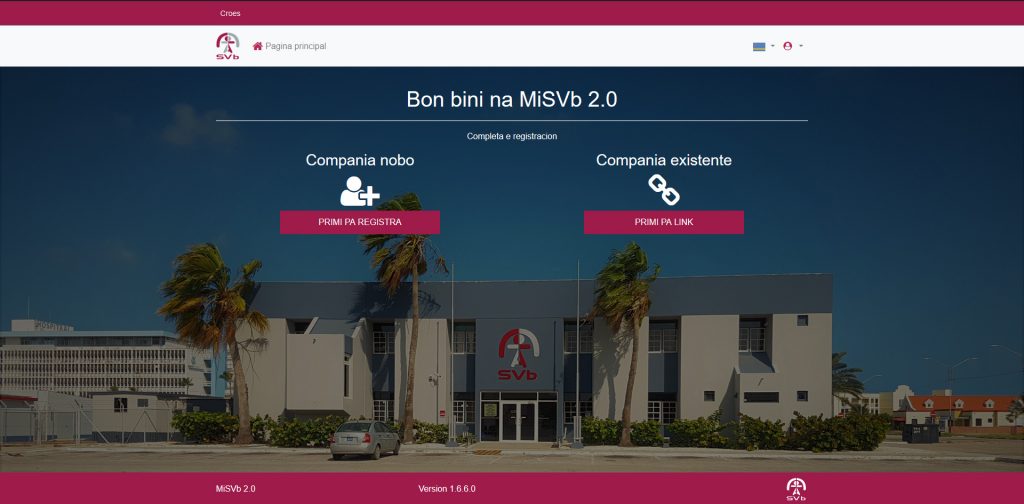Screen dimensions: 1024x504
Task: Click the Compania nobo heading
Action: pyautogui.click(x=360, y=160)
